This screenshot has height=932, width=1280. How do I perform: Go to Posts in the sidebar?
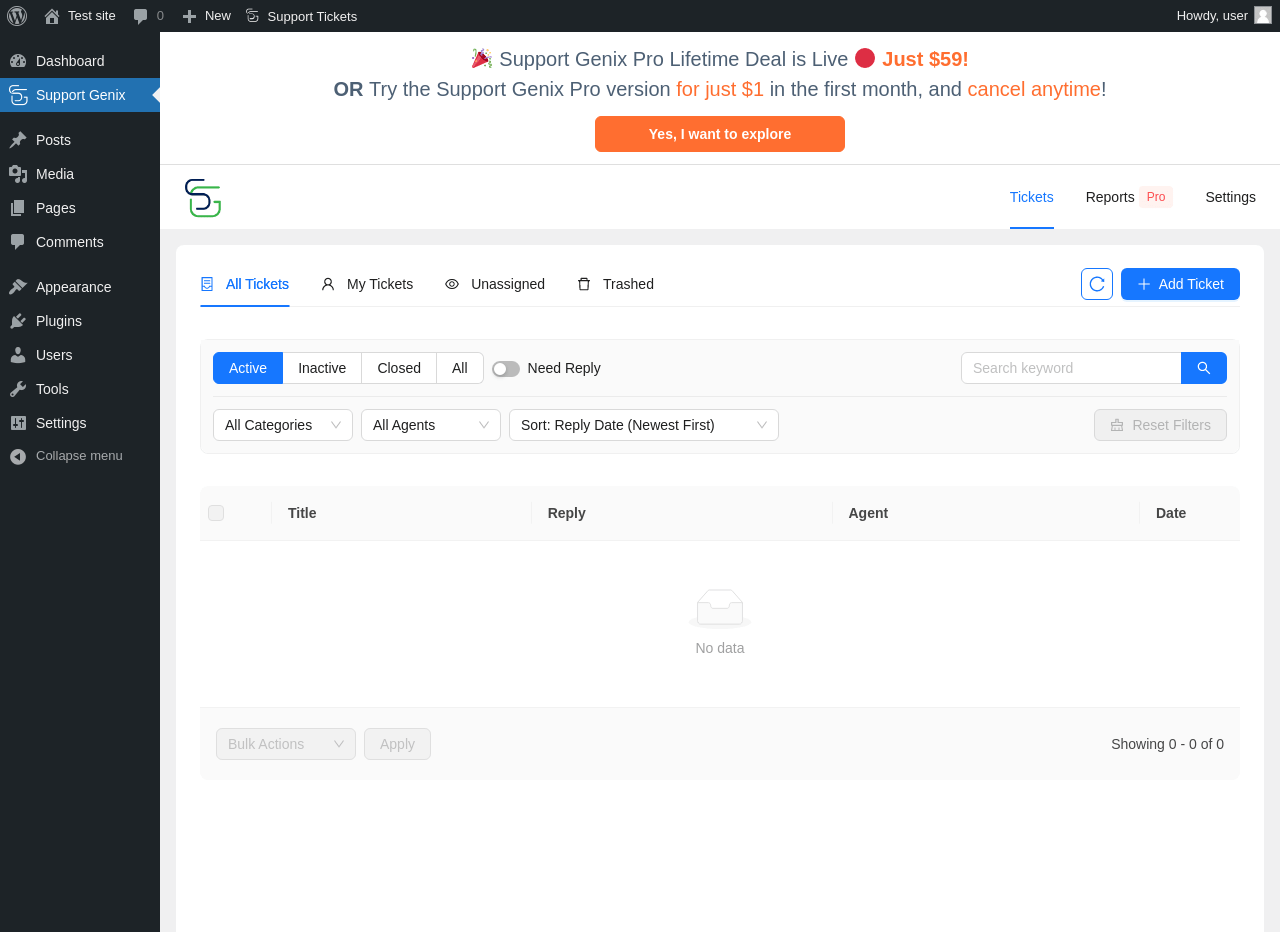(80, 140)
